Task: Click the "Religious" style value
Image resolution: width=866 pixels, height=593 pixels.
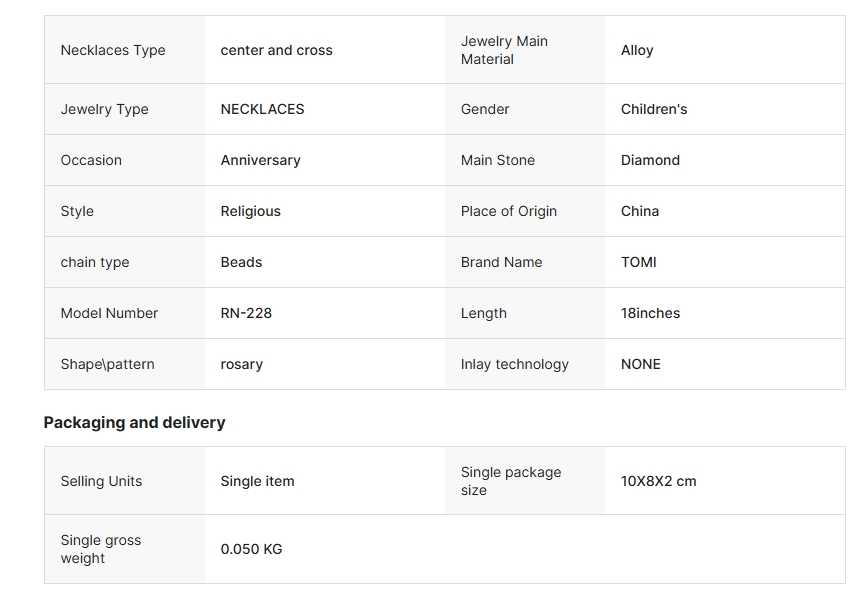Action: pos(250,211)
